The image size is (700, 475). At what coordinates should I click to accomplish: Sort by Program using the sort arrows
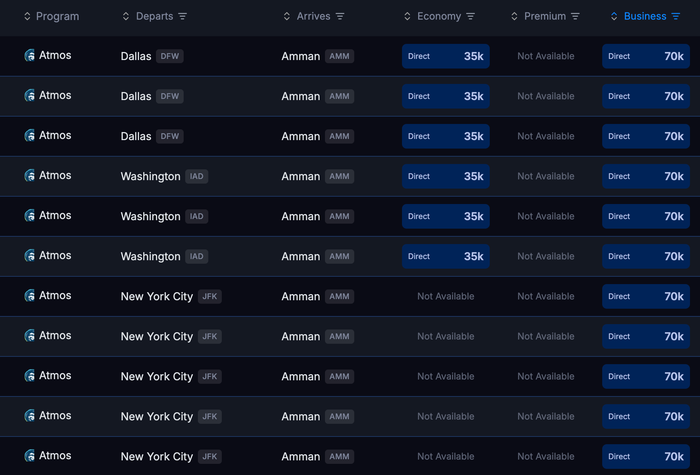(x=27, y=17)
